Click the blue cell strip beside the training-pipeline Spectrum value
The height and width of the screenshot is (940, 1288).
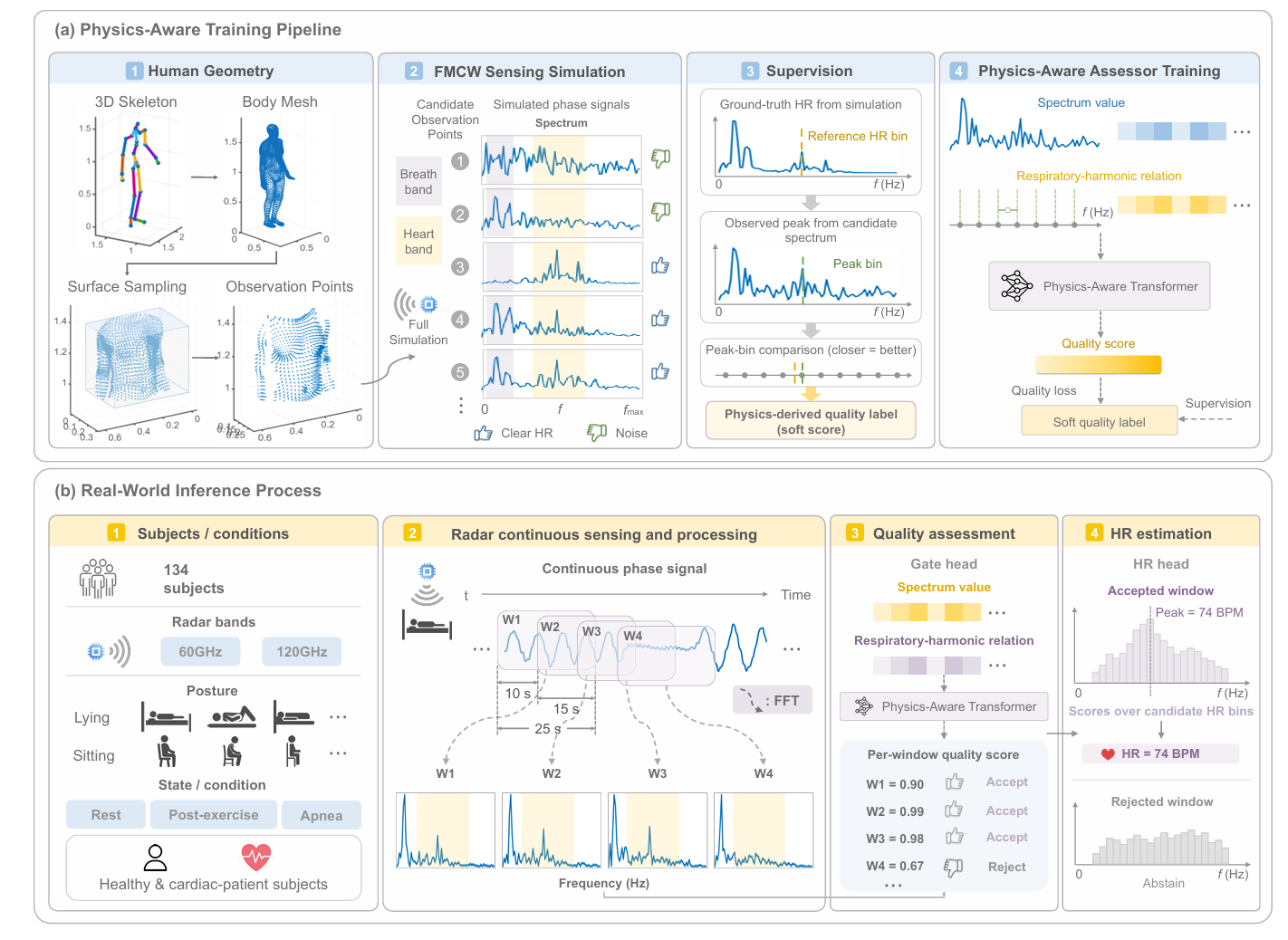(x=1172, y=131)
